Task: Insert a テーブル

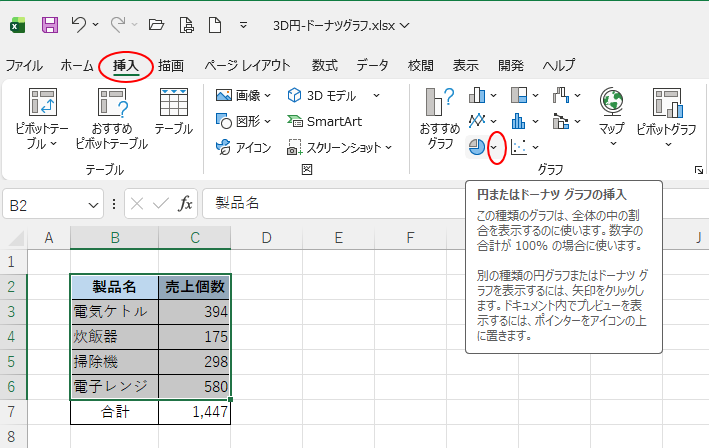Action: tap(174, 111)
